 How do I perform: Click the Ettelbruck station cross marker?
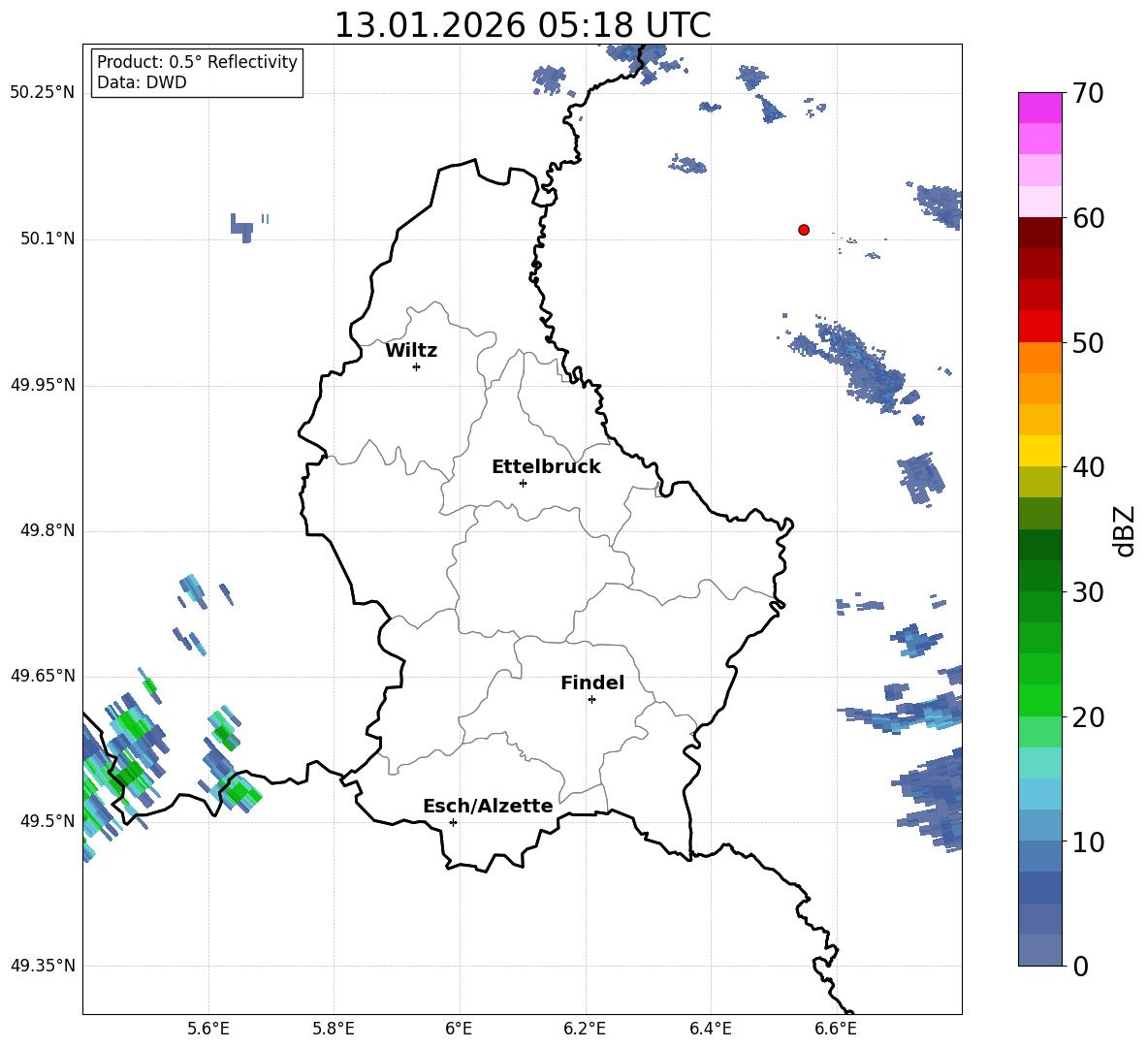click(x=523, y=483)
